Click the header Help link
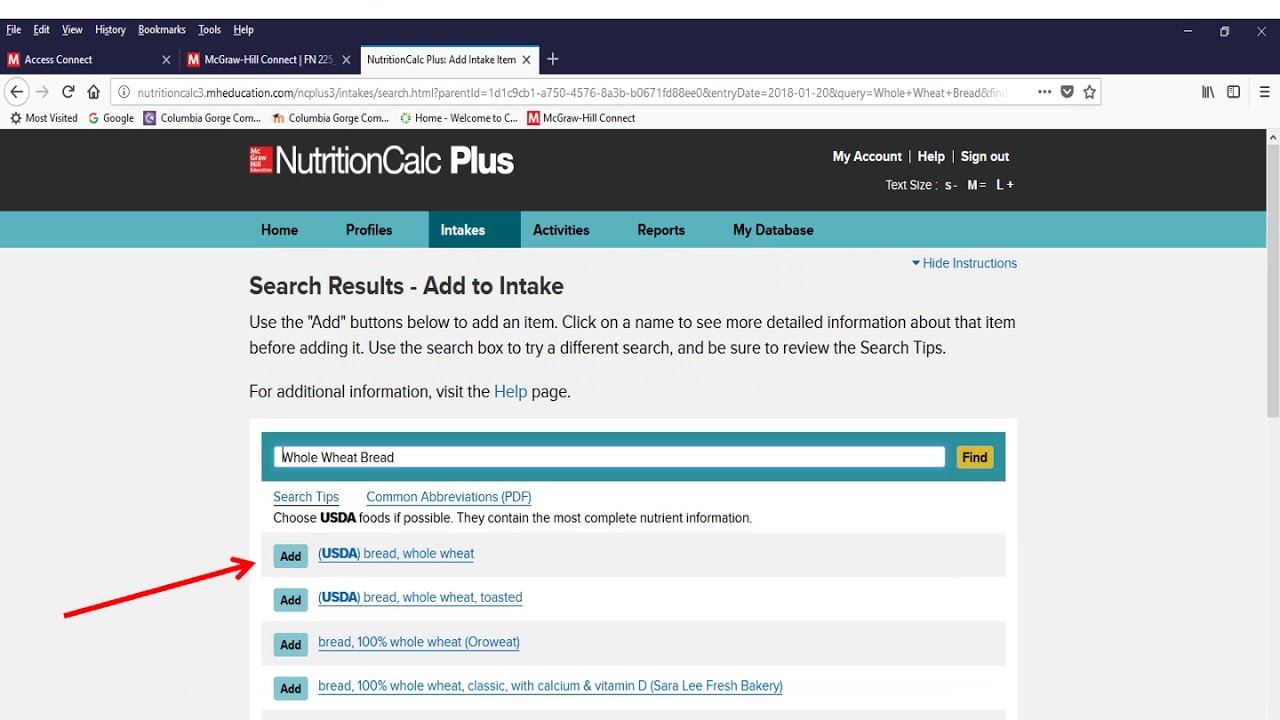1280x720 pixels. click(x=931, y=156)
